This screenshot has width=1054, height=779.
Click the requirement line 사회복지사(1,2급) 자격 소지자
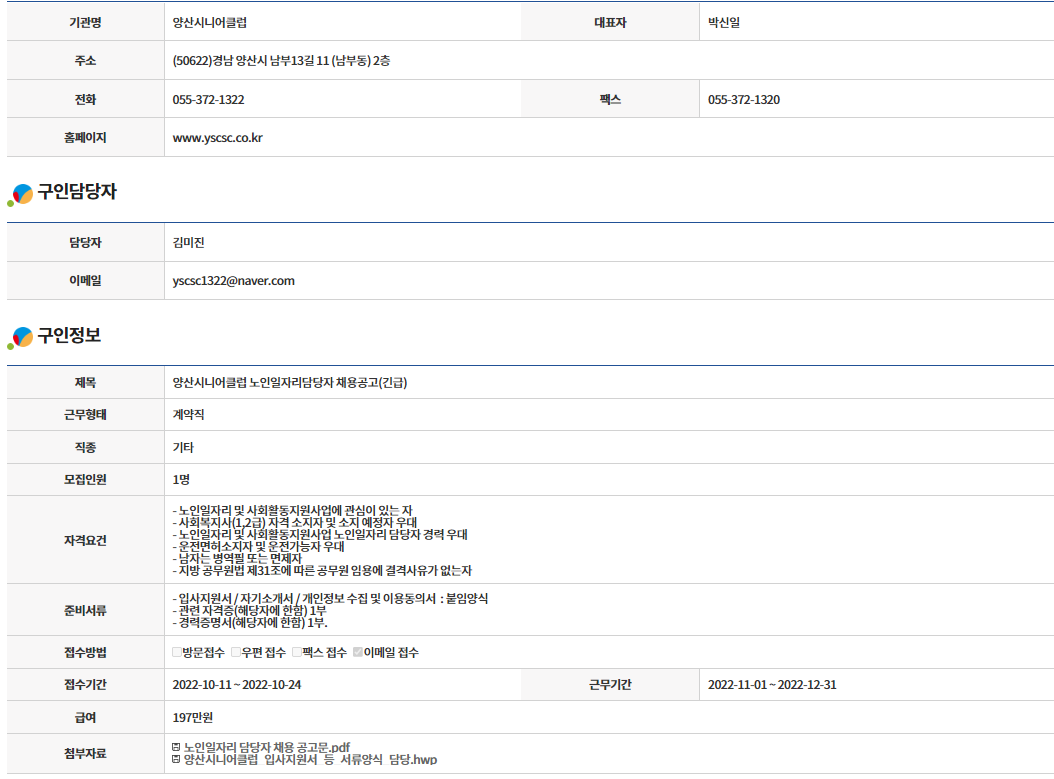[x=294, y=522]
